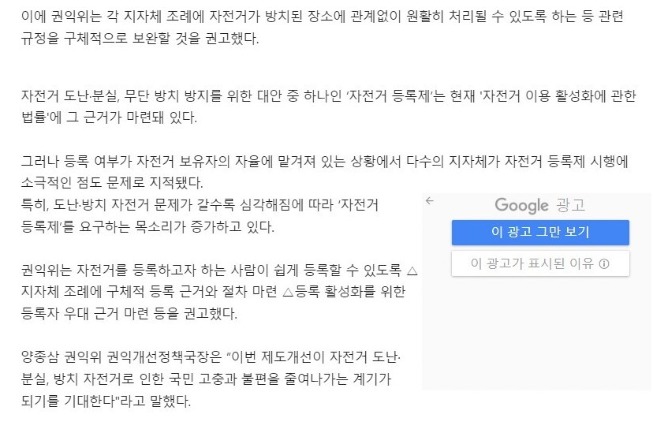
Task: Click the Google logo in the ad panel
Action: coord(521,205)
